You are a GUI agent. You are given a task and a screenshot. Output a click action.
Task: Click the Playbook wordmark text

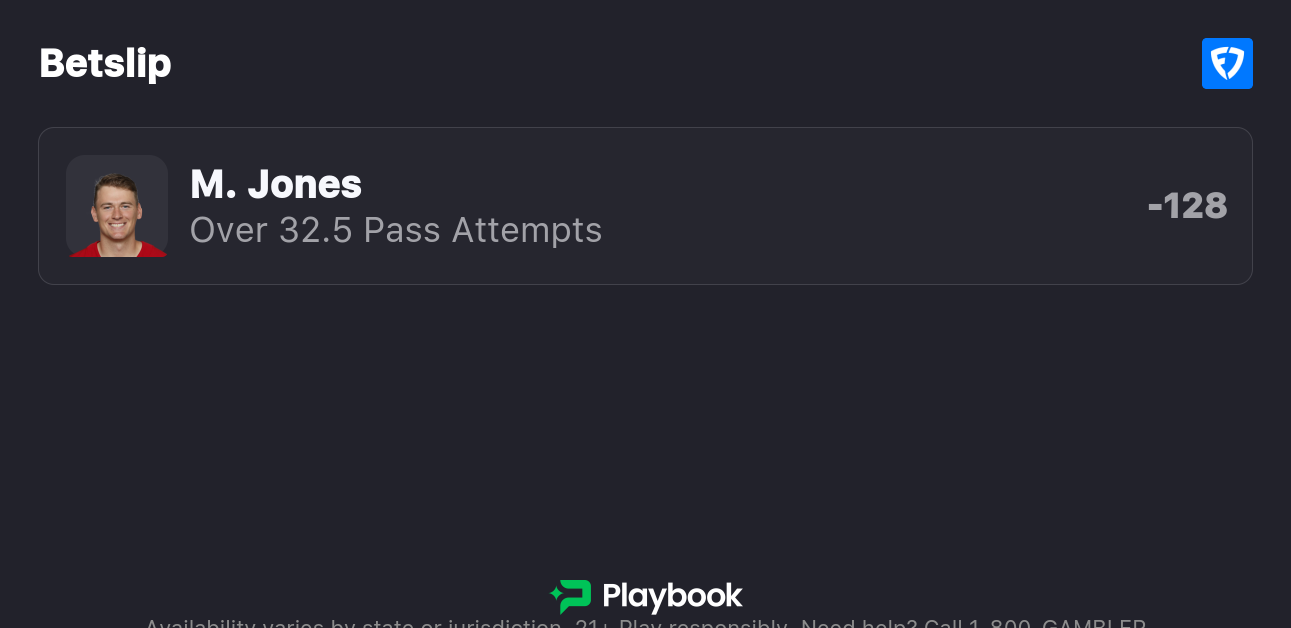tap(672, 597)
